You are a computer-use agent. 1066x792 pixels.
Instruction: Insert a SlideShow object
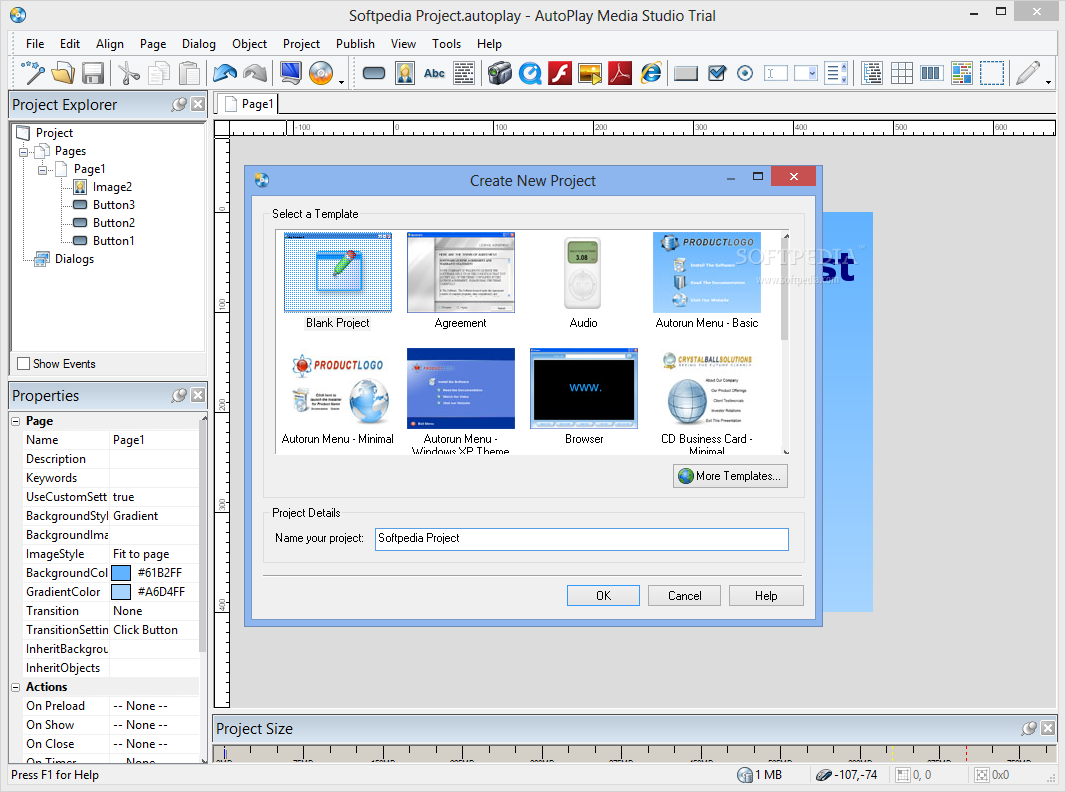click(589, 73)
